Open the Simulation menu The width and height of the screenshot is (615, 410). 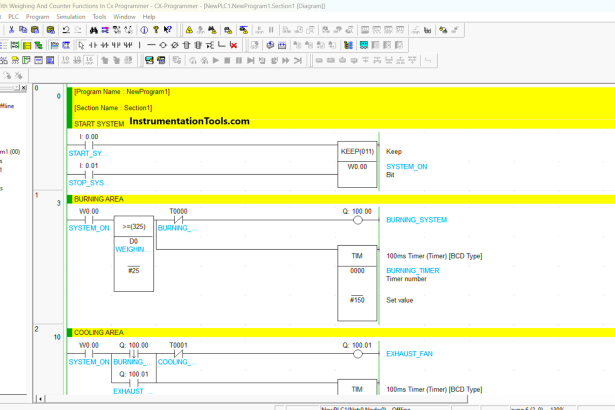point(70,17)
